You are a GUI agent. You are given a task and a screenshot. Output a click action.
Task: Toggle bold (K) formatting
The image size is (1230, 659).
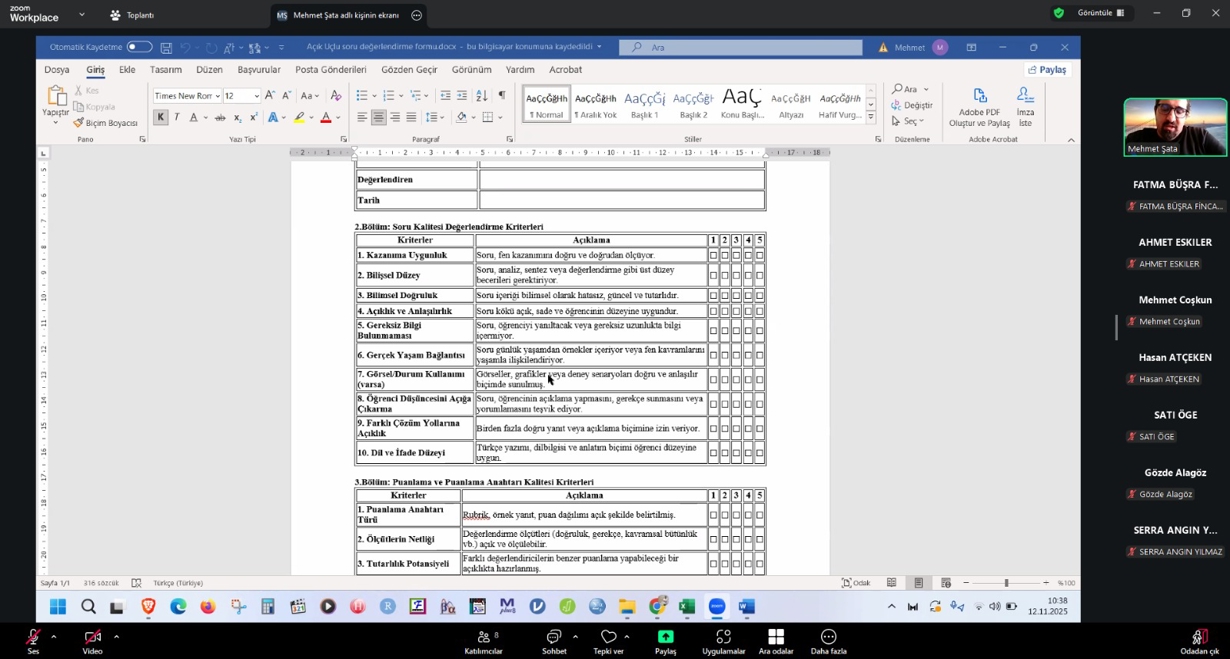pos(160,118)
